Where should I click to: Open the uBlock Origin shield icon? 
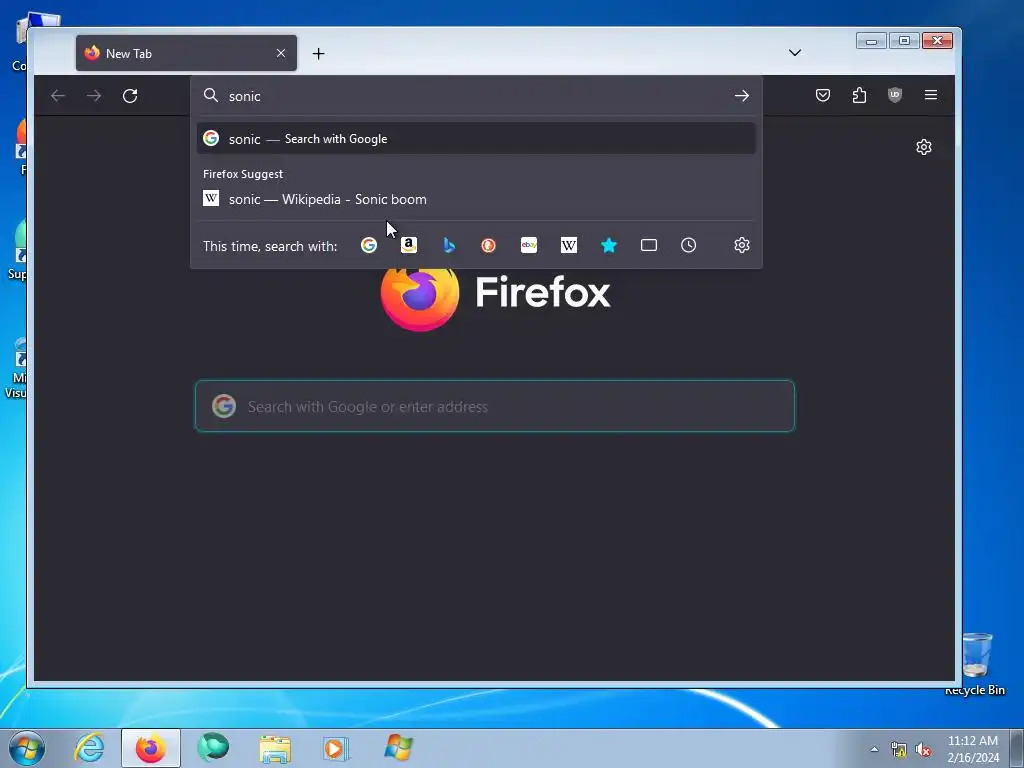[895, 95]
